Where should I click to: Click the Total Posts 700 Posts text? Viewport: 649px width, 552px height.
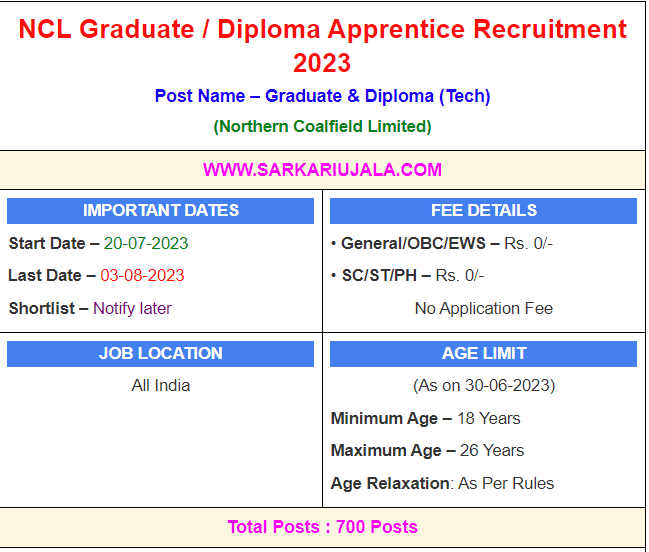[322, 527]
